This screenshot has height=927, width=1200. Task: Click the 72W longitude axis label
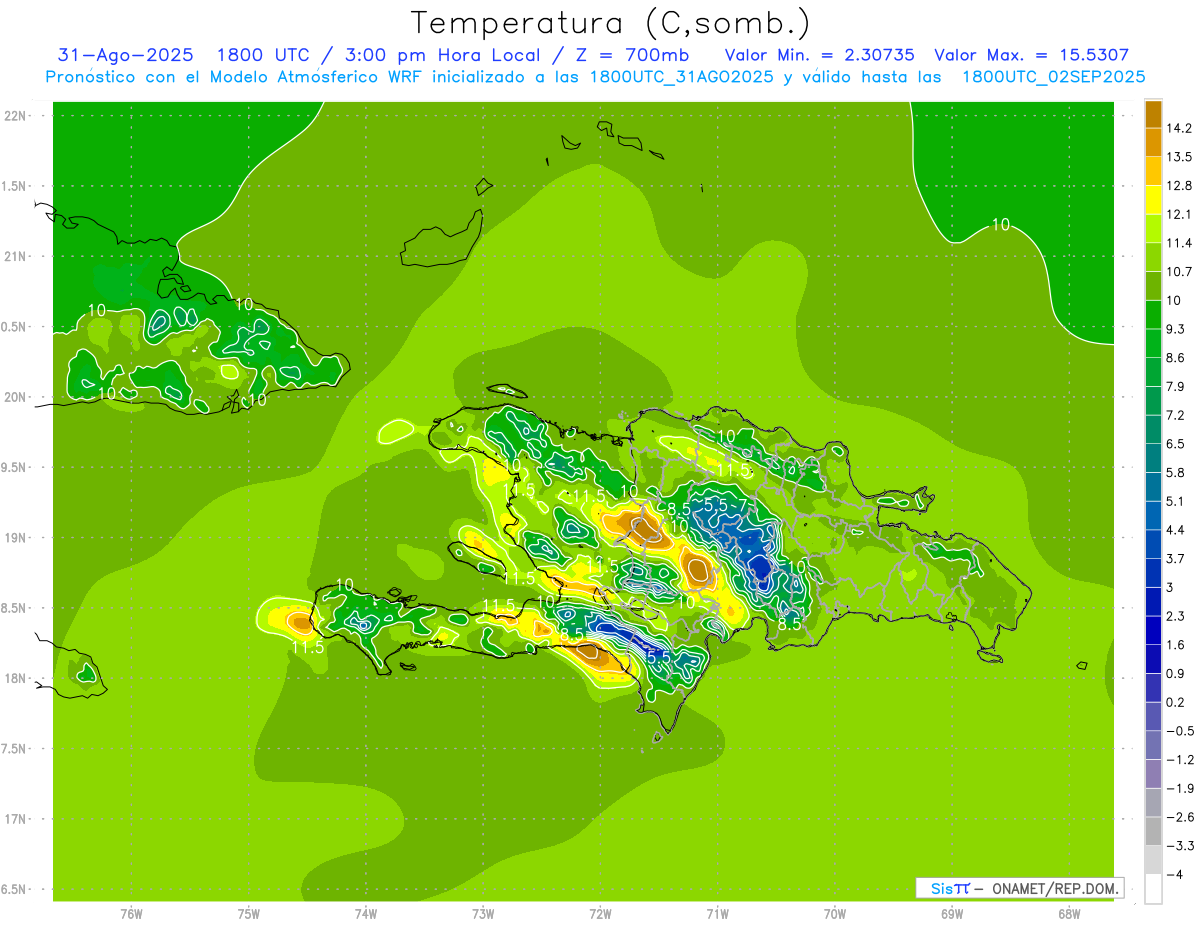[x=600, y=913]
